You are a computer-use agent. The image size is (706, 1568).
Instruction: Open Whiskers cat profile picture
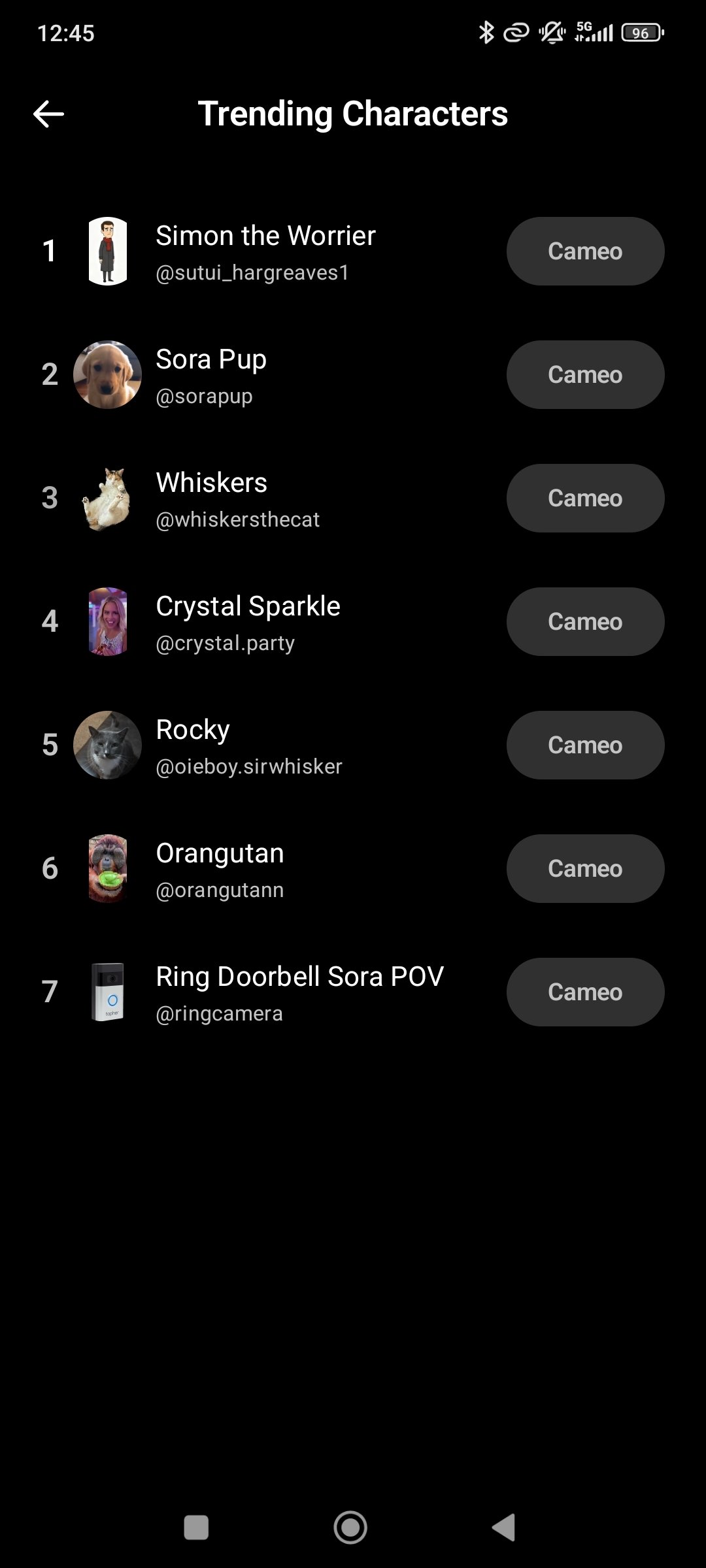108,498
